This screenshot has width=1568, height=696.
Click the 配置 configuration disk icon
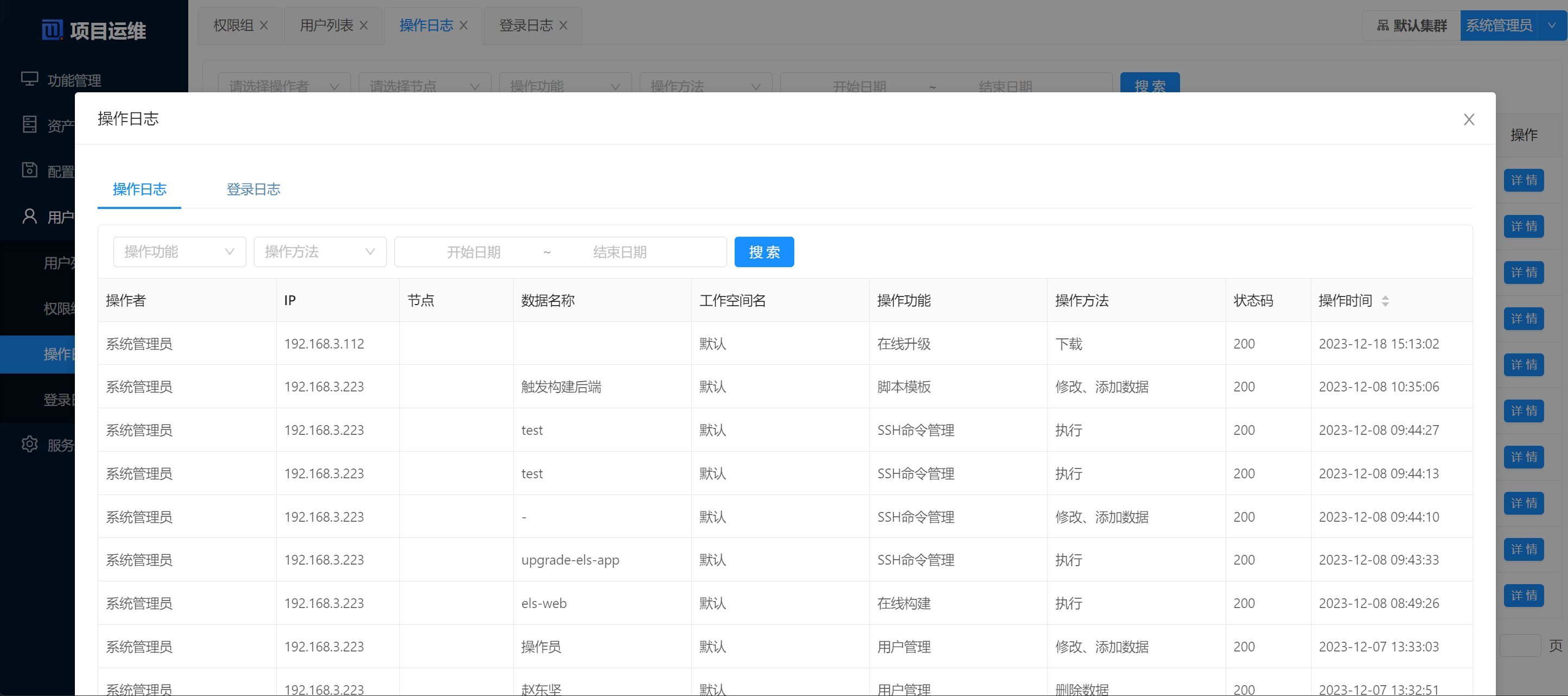(x=29, y=170)
